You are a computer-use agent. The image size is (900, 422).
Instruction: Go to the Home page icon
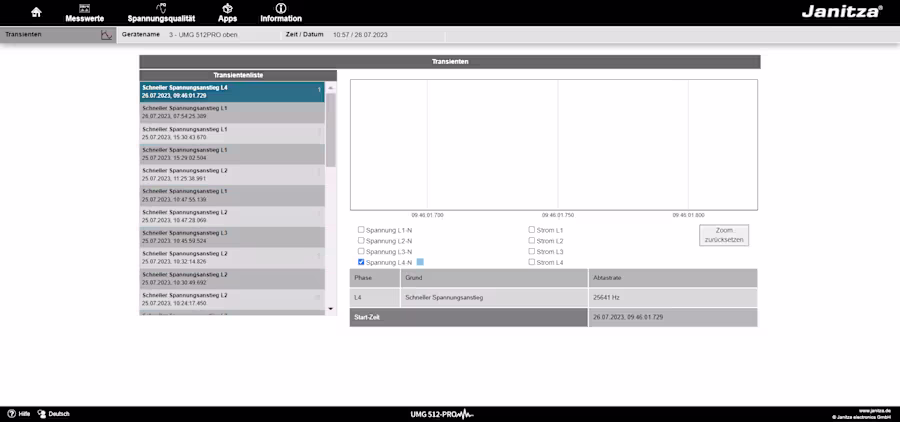[x=37, y=12]
